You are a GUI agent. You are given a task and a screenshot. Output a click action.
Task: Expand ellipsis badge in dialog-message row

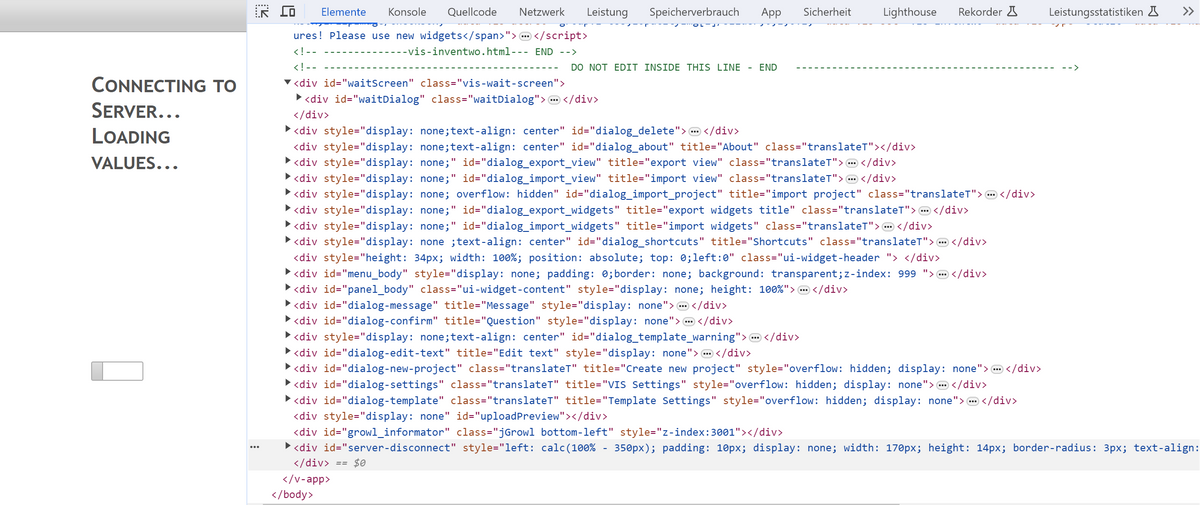coord(682,306)
